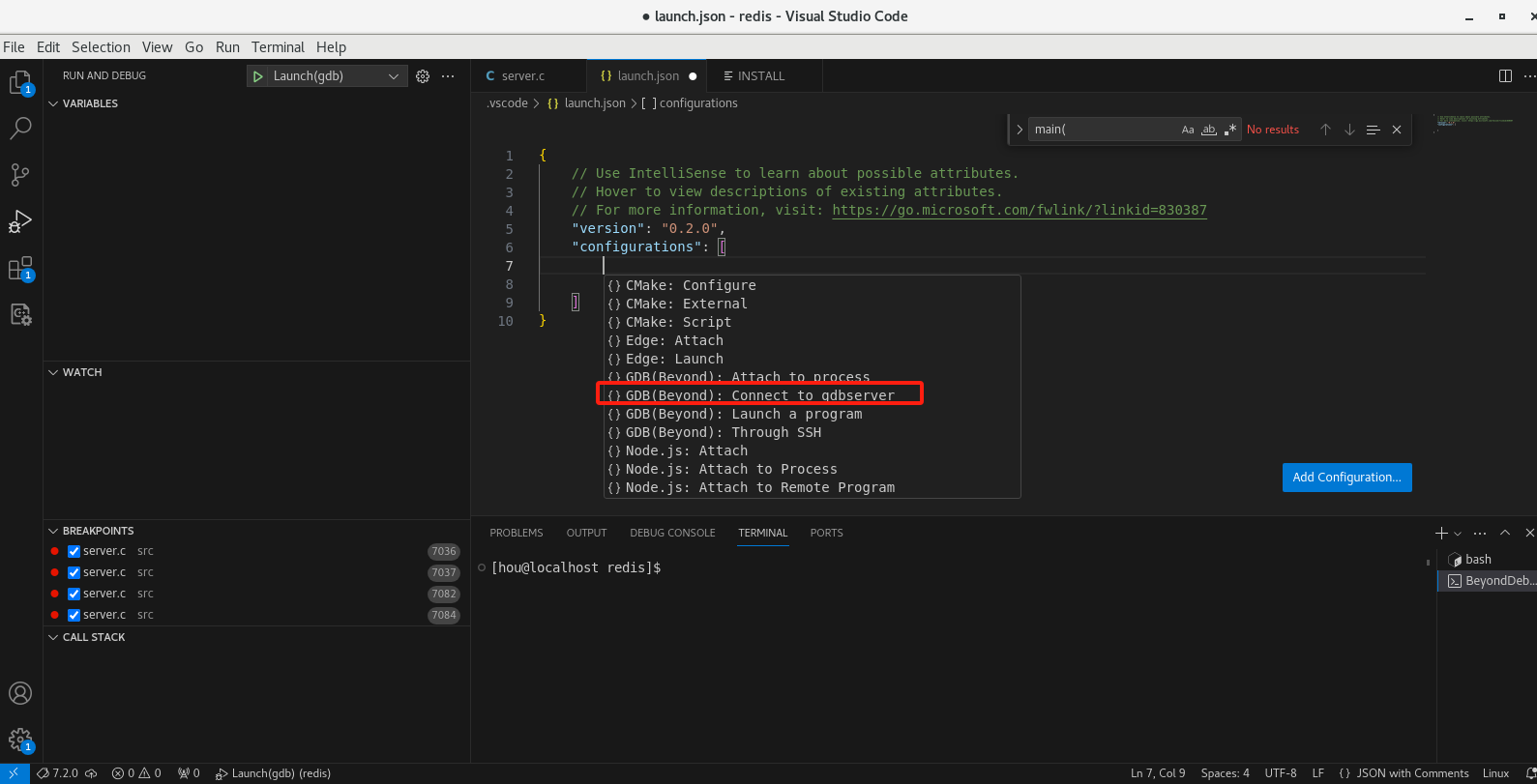The width and height of the screenshot is (1537, 784).
Task: Open Run and Debug more actions menu
Action: click(448, 75)
